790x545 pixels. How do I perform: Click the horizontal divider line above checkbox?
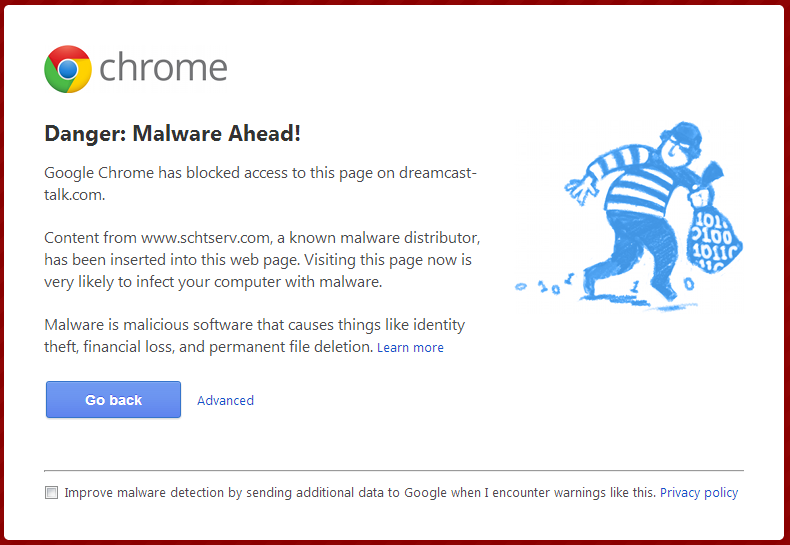coord(394,470)
